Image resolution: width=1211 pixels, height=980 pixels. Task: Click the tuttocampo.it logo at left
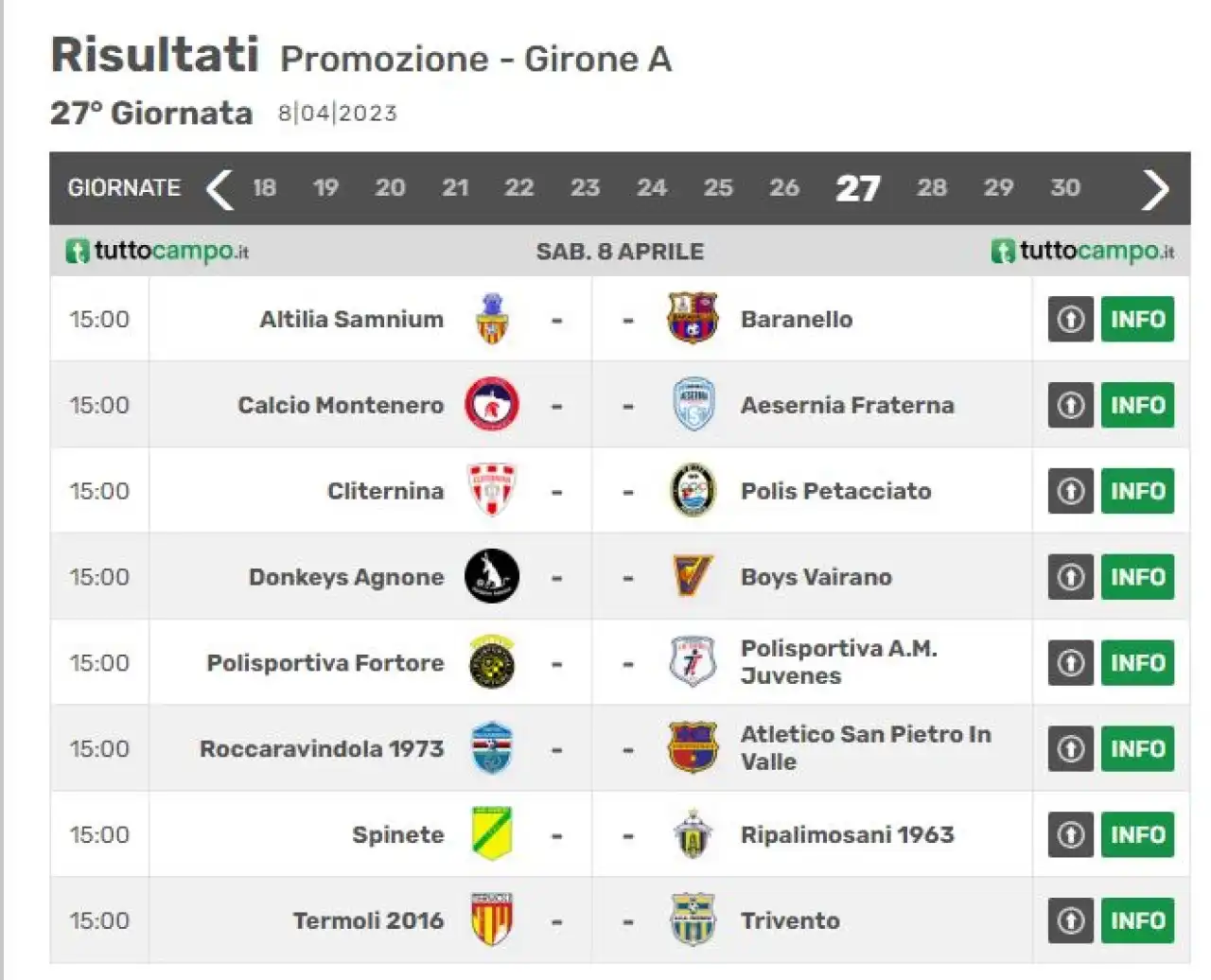click(157, 251)
